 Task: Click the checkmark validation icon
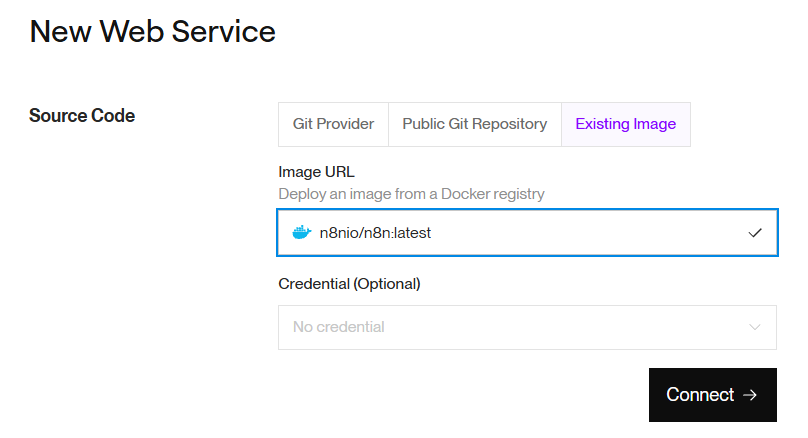[x=755, y=233]
